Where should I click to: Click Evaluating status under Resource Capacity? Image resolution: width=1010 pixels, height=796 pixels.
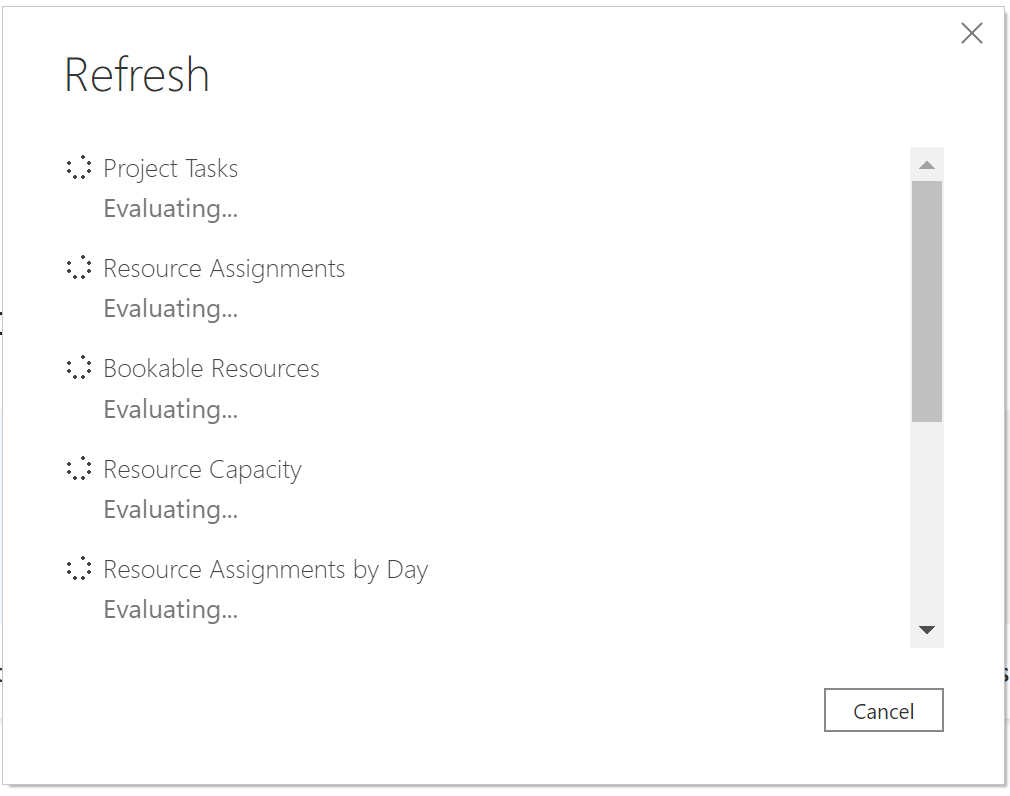(x=170, y=509)
